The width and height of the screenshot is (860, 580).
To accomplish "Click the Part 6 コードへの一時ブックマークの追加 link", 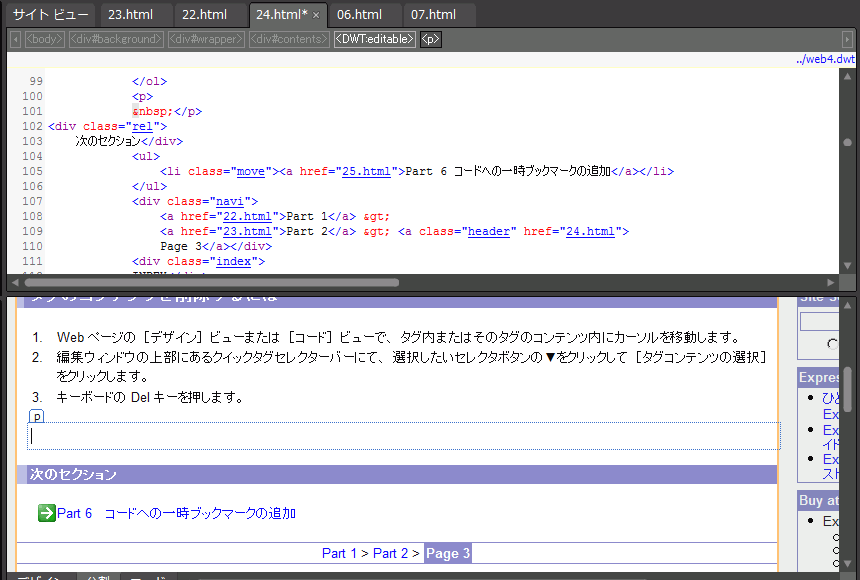I will coord(177,513).
